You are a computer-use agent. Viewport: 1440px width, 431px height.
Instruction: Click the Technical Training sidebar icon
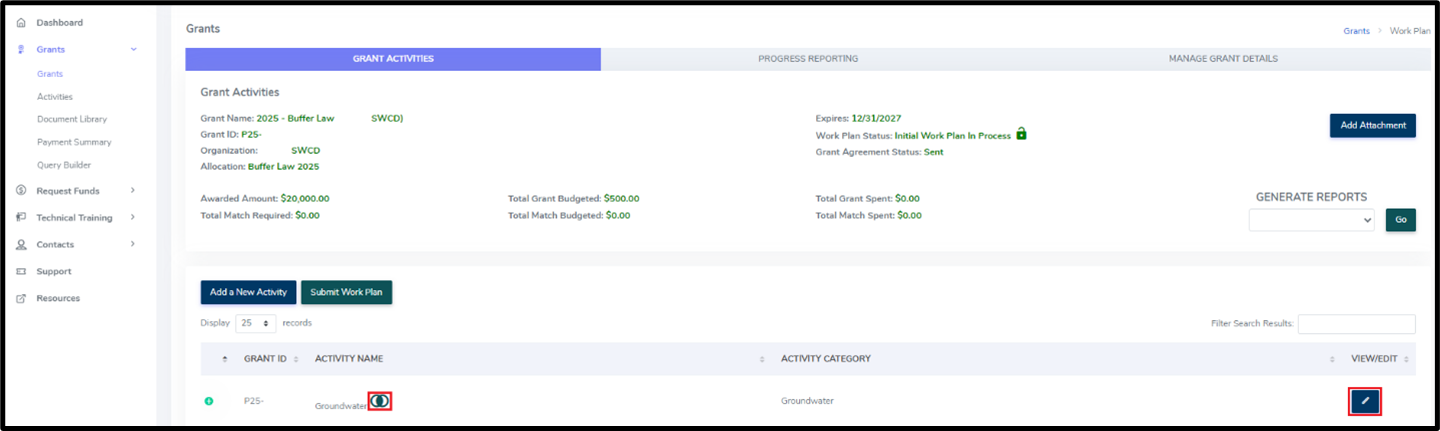click(21, 217)
